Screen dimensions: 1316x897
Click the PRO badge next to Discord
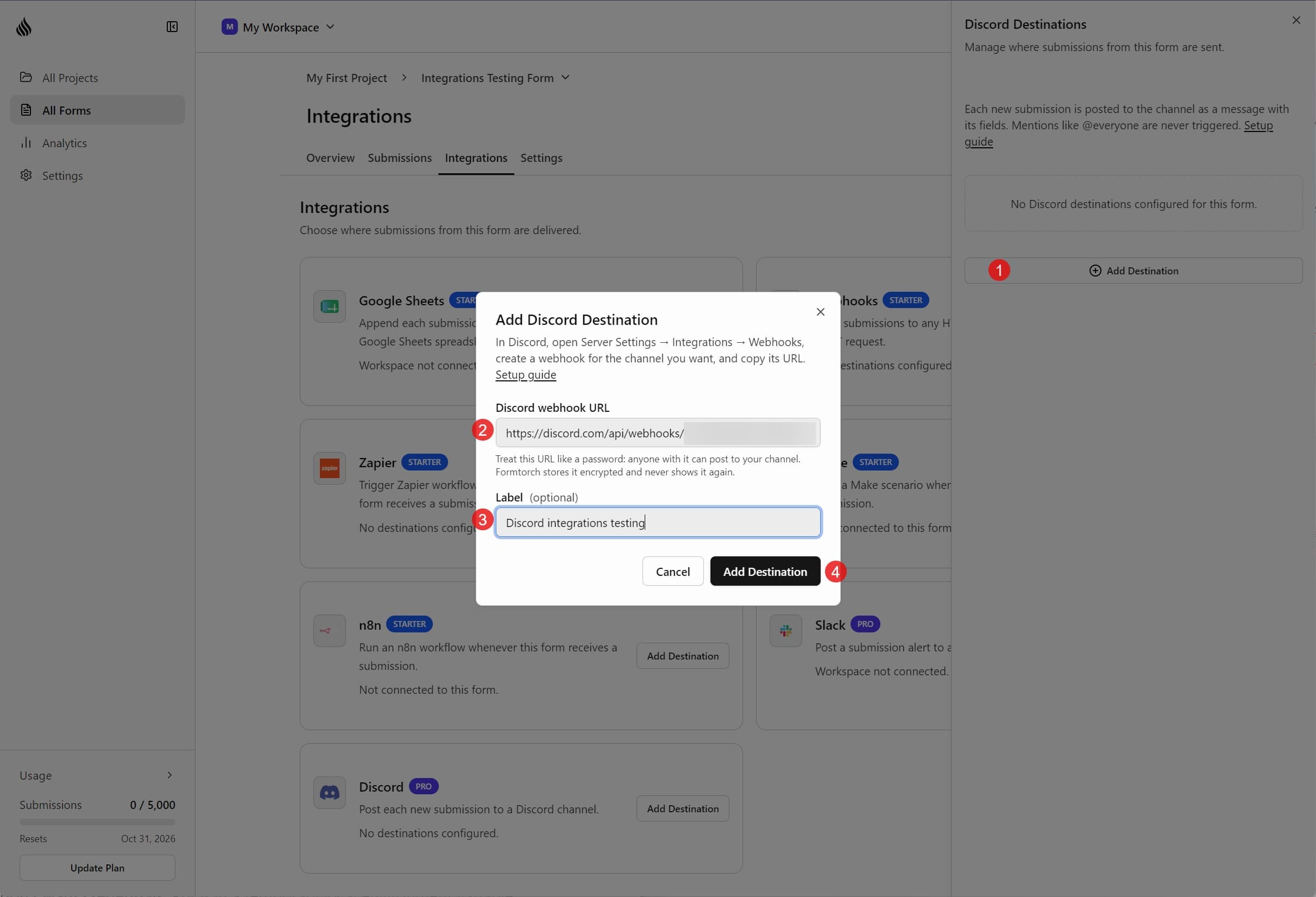click(x=423, y=786)
